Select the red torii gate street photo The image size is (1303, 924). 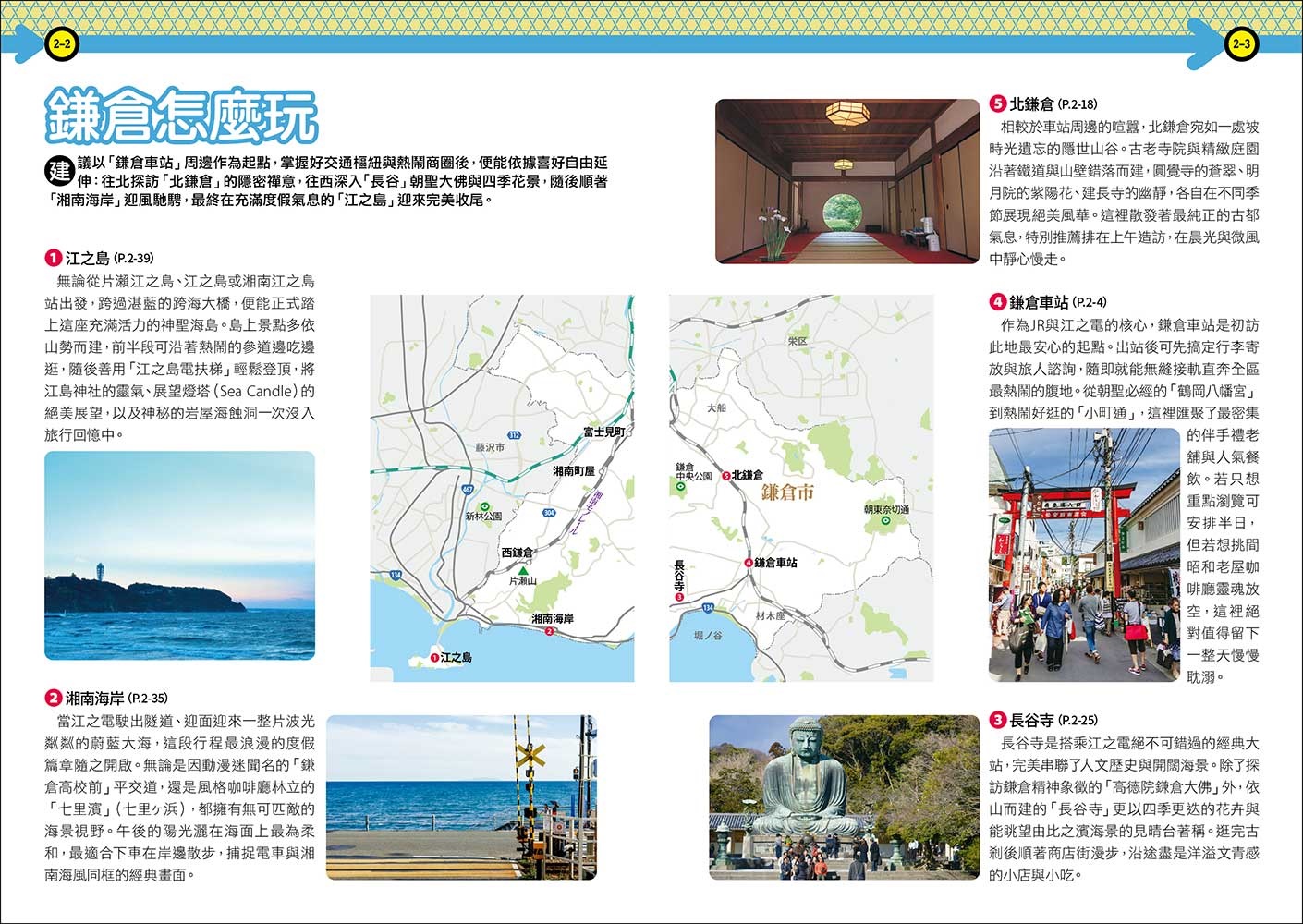pos(1084,554)
